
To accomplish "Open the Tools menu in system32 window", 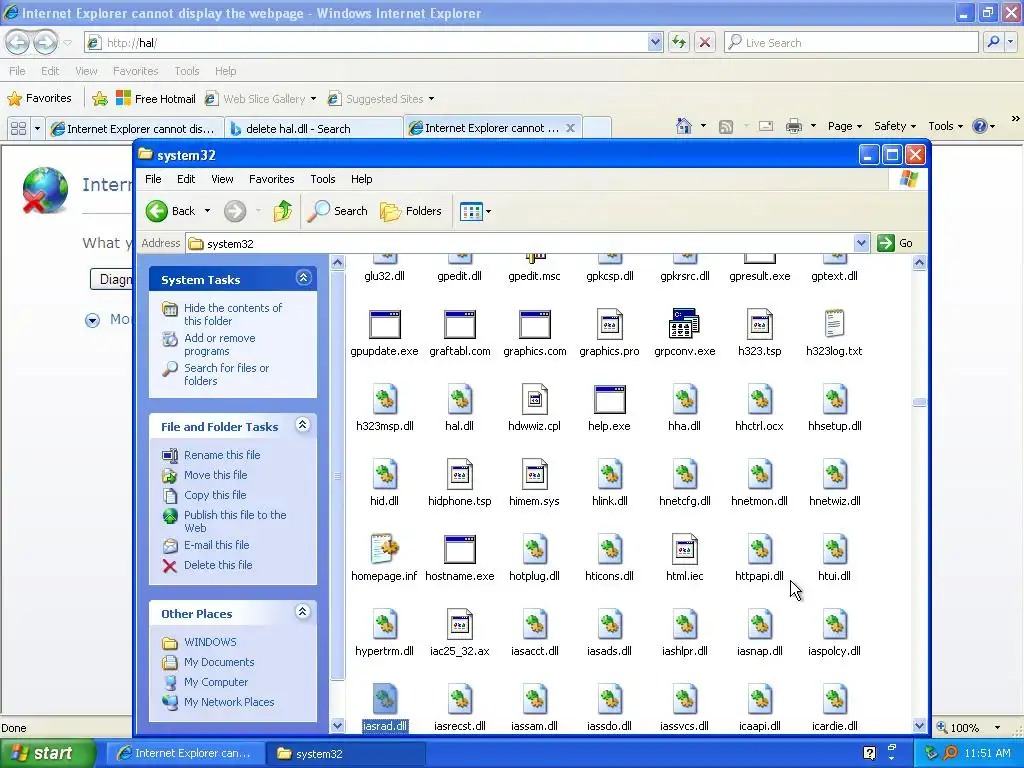I will pyautogui.click(x=323, y=179).
